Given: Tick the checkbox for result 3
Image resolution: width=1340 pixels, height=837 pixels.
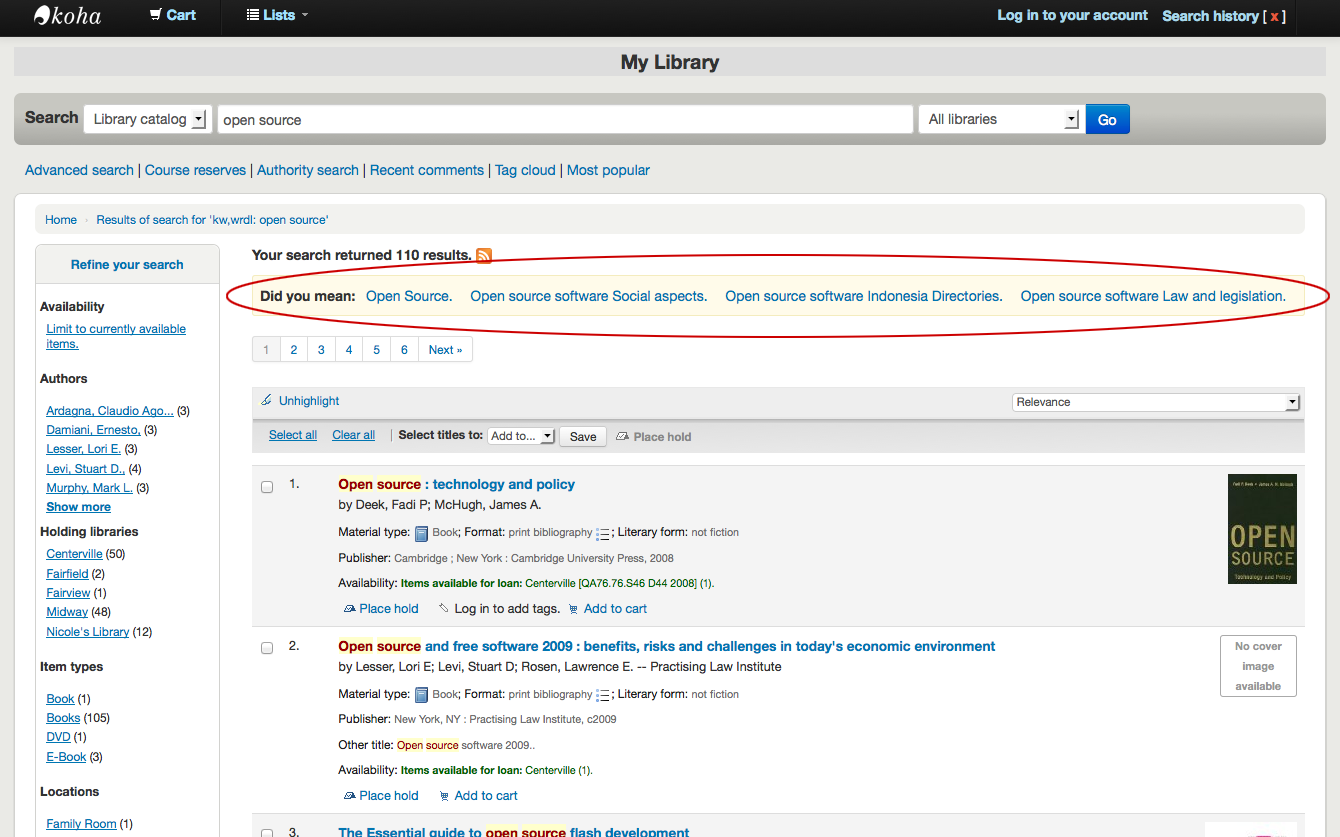Looking at the screenshot, I should [267, 832].
